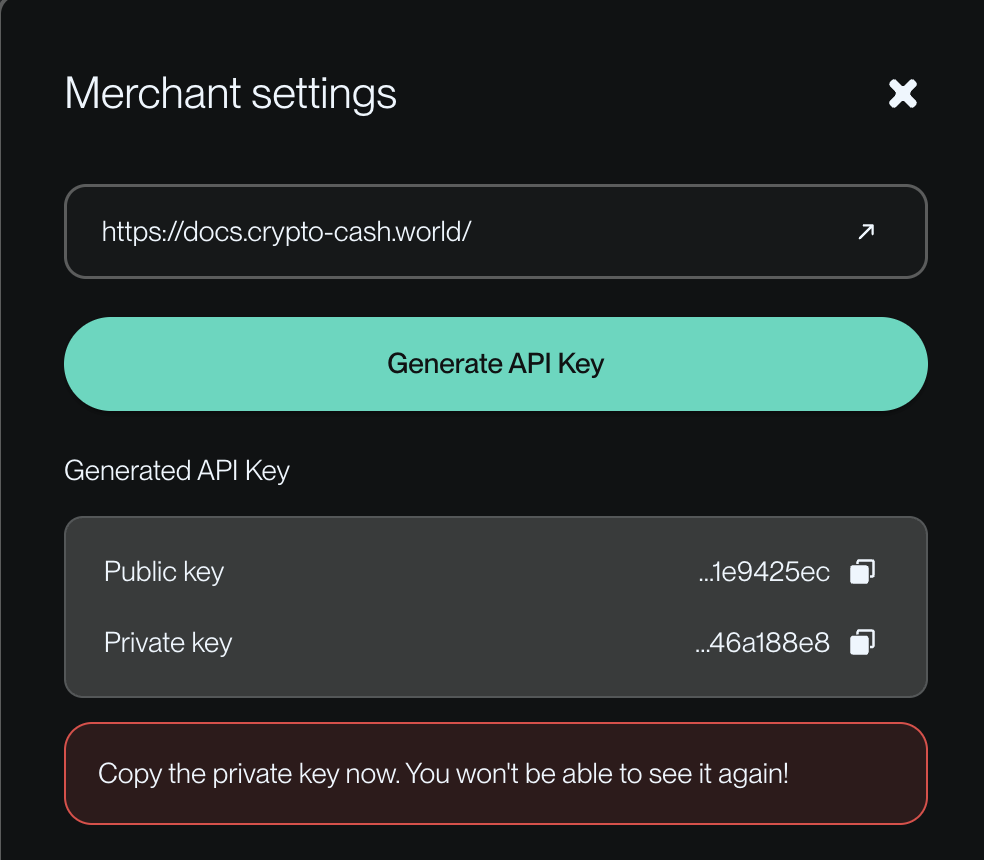Click the Generated API Key heading

[177, 470]
